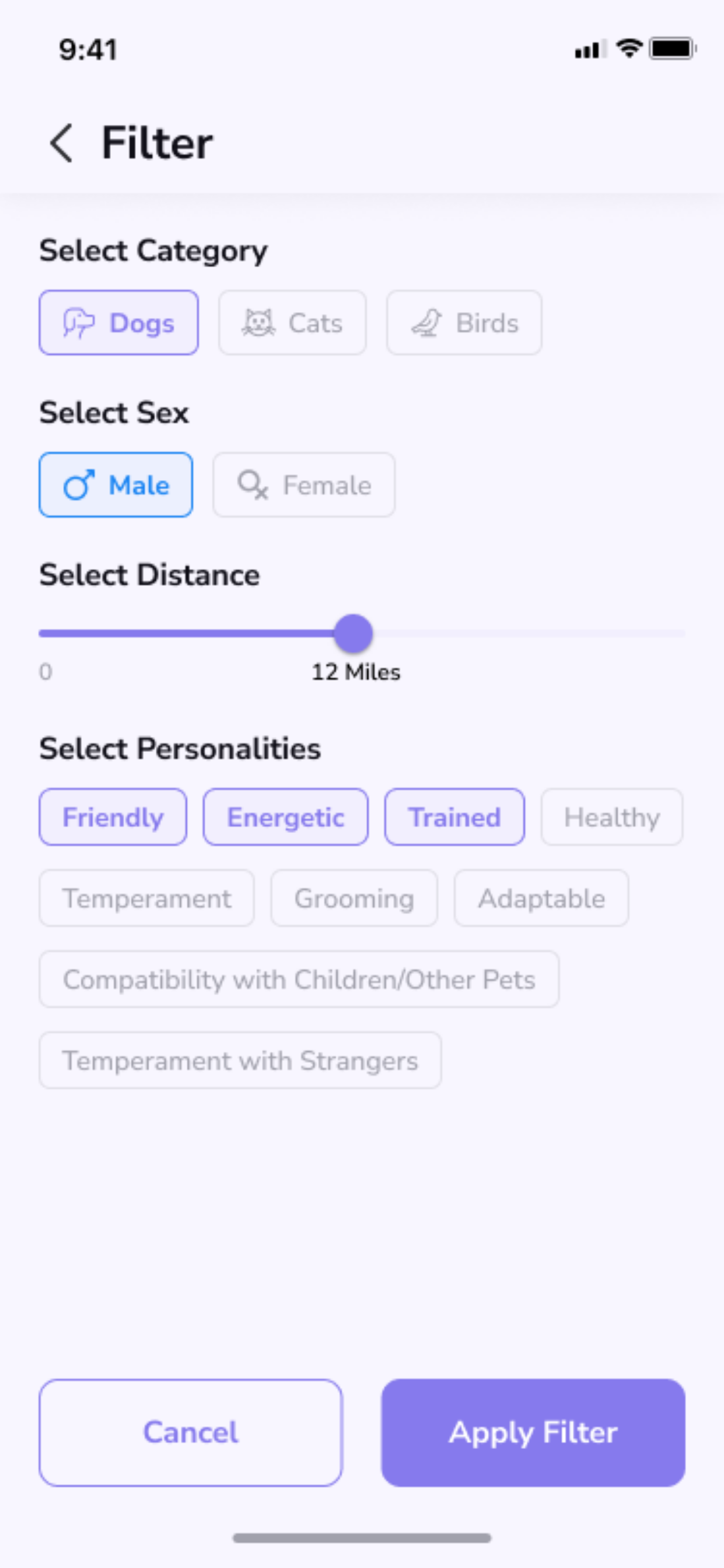Select the Cats category chip
Screen dimensions: 724x1568
292,323
